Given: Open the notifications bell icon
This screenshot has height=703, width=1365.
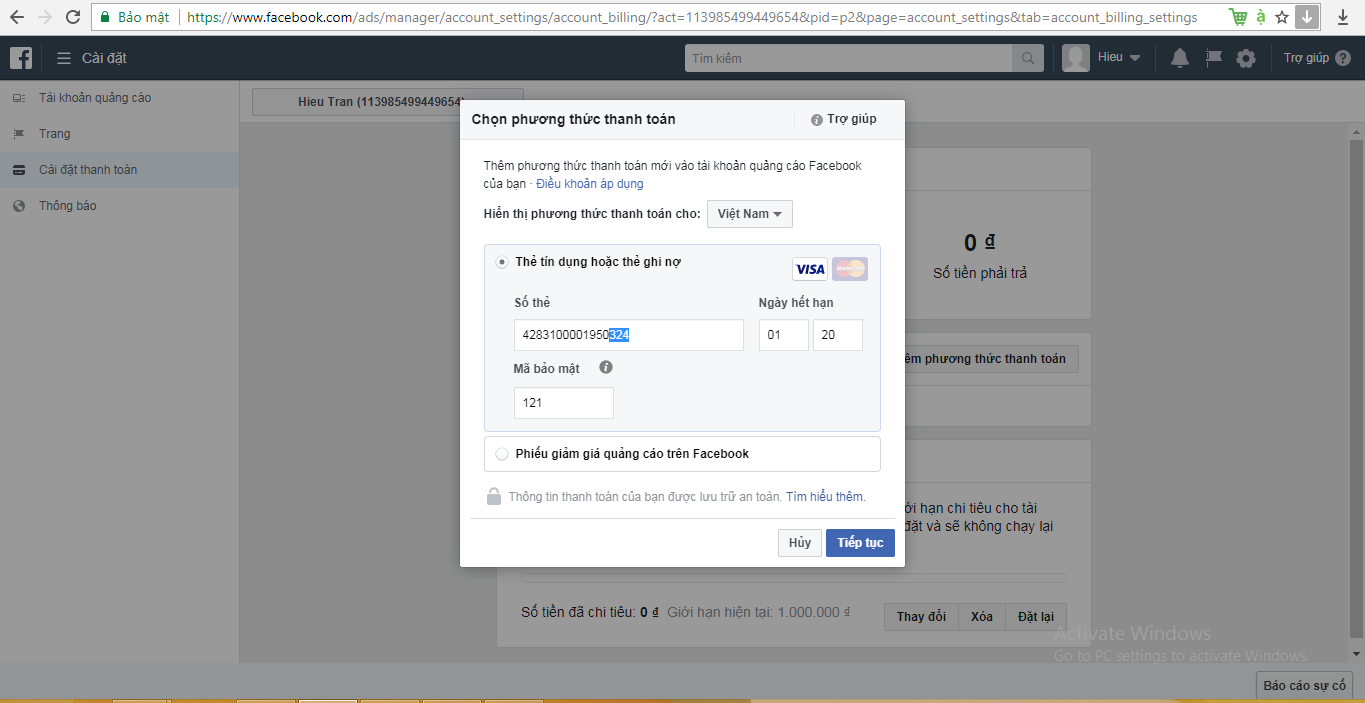Looking at the screenshot, I should pos(1180,58).
